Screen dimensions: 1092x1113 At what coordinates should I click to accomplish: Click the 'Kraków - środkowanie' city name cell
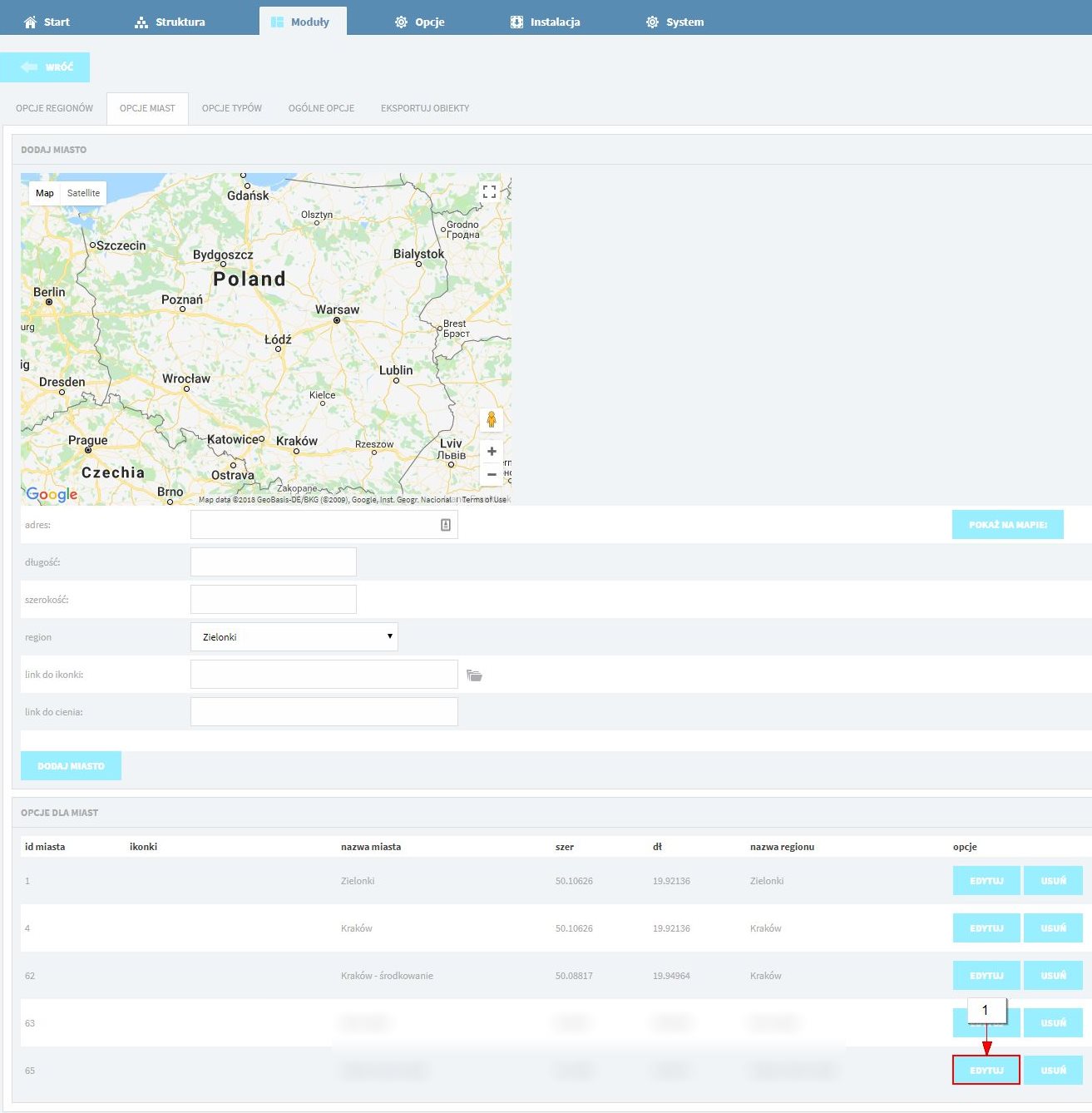point(387,976)
